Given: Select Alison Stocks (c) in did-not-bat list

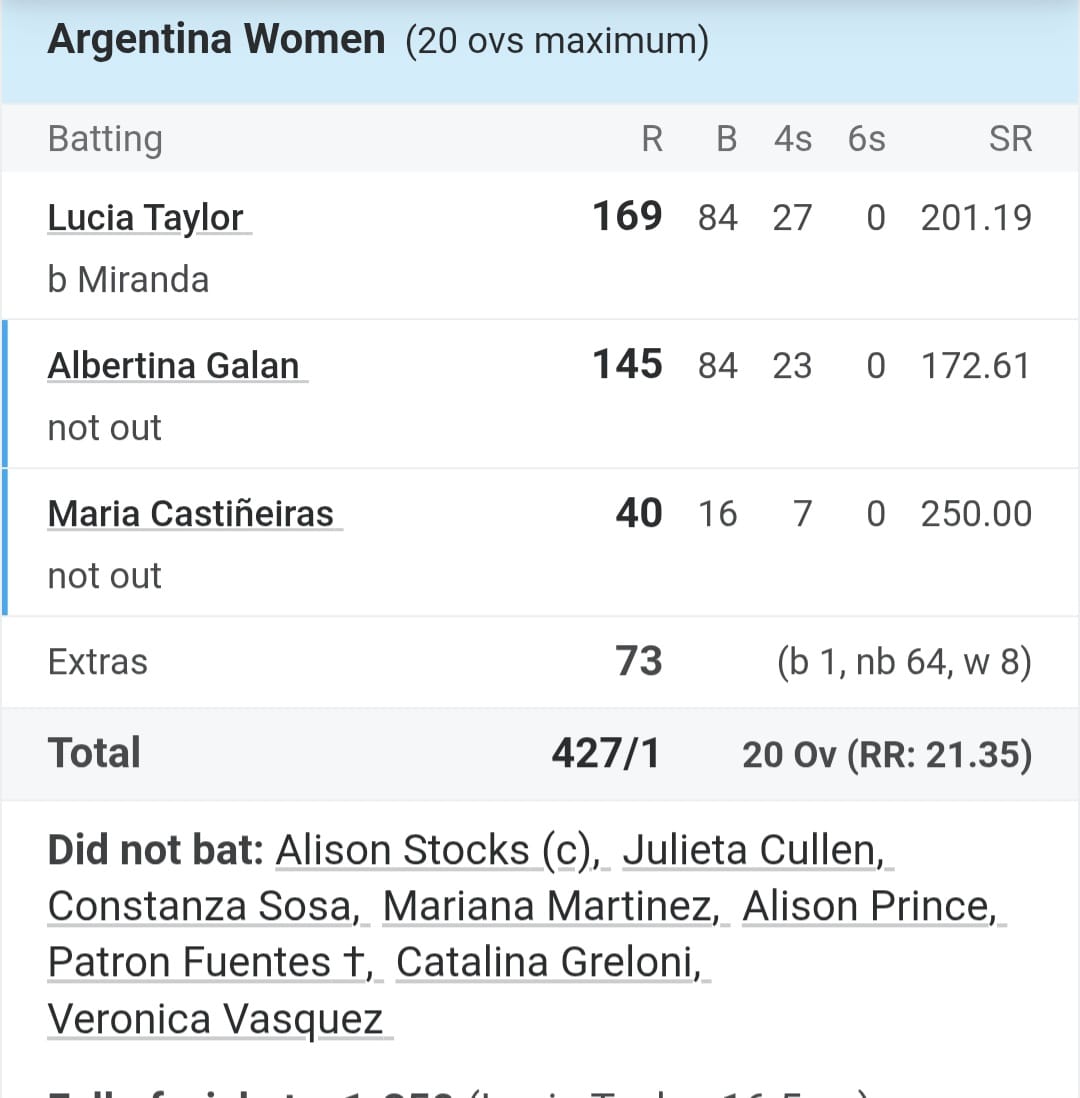Looking at the screenshot, I should tap(437, 851).
